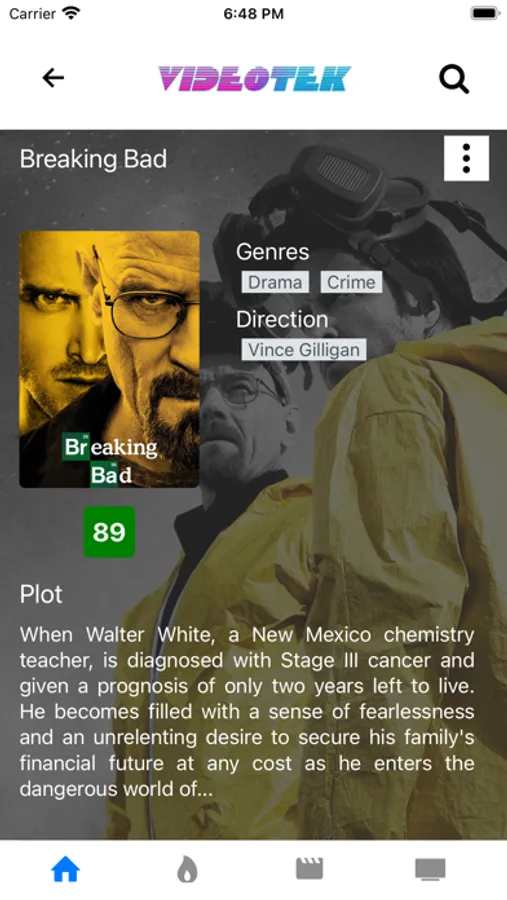Viewport: 507px width, 900px height.
Task: Tap the Breaking Bad title text
Action: coord(93,159)
